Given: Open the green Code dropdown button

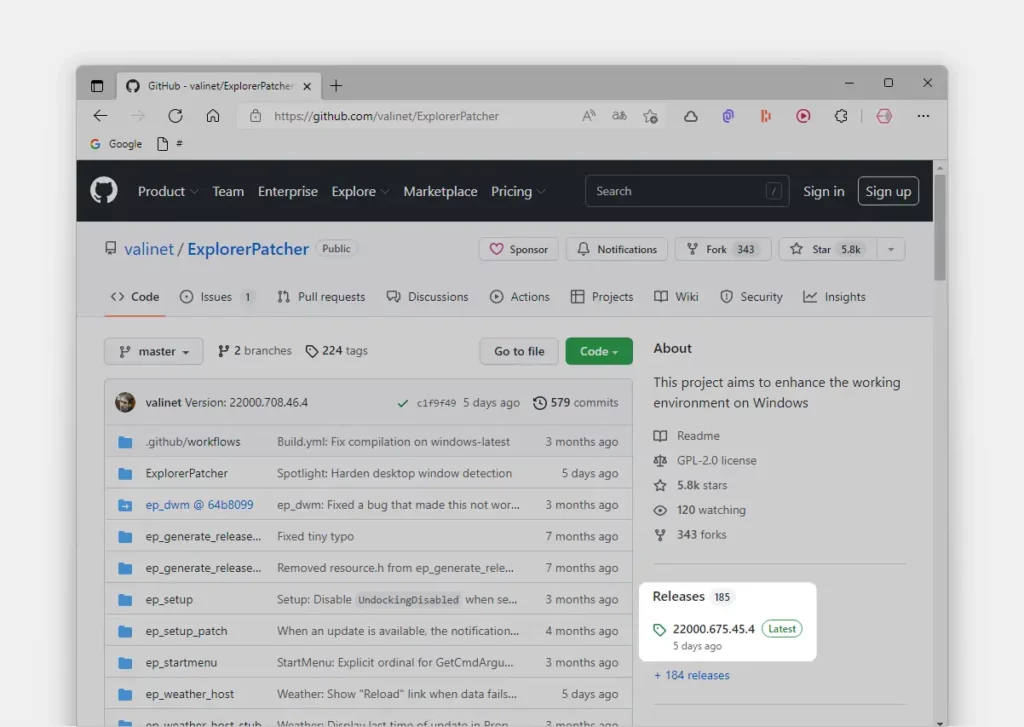Looking at the screenshot, I should coord(598,351).
